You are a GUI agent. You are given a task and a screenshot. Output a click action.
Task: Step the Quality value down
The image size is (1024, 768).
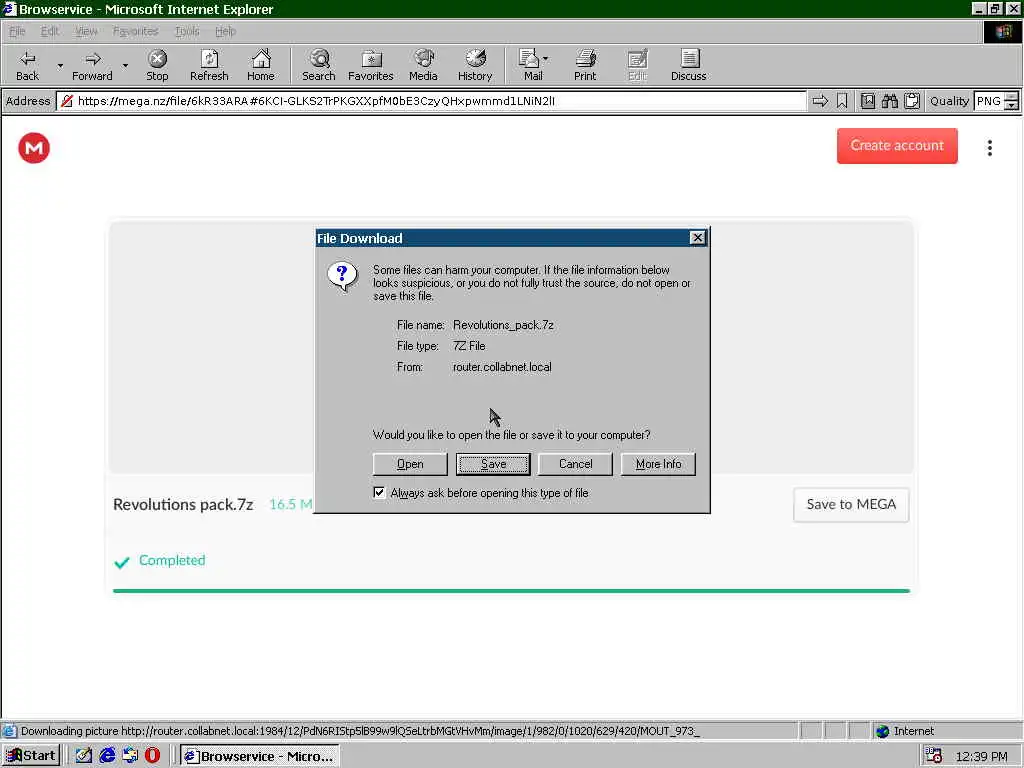pyautogui.click(x=1012, y=105)
